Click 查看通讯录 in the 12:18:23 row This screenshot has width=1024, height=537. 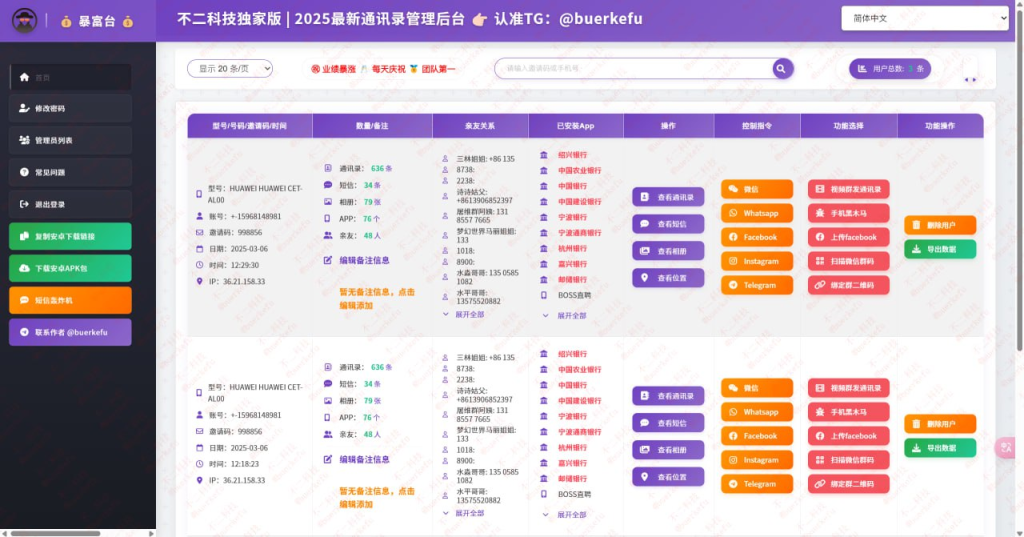tap(668, 396)
